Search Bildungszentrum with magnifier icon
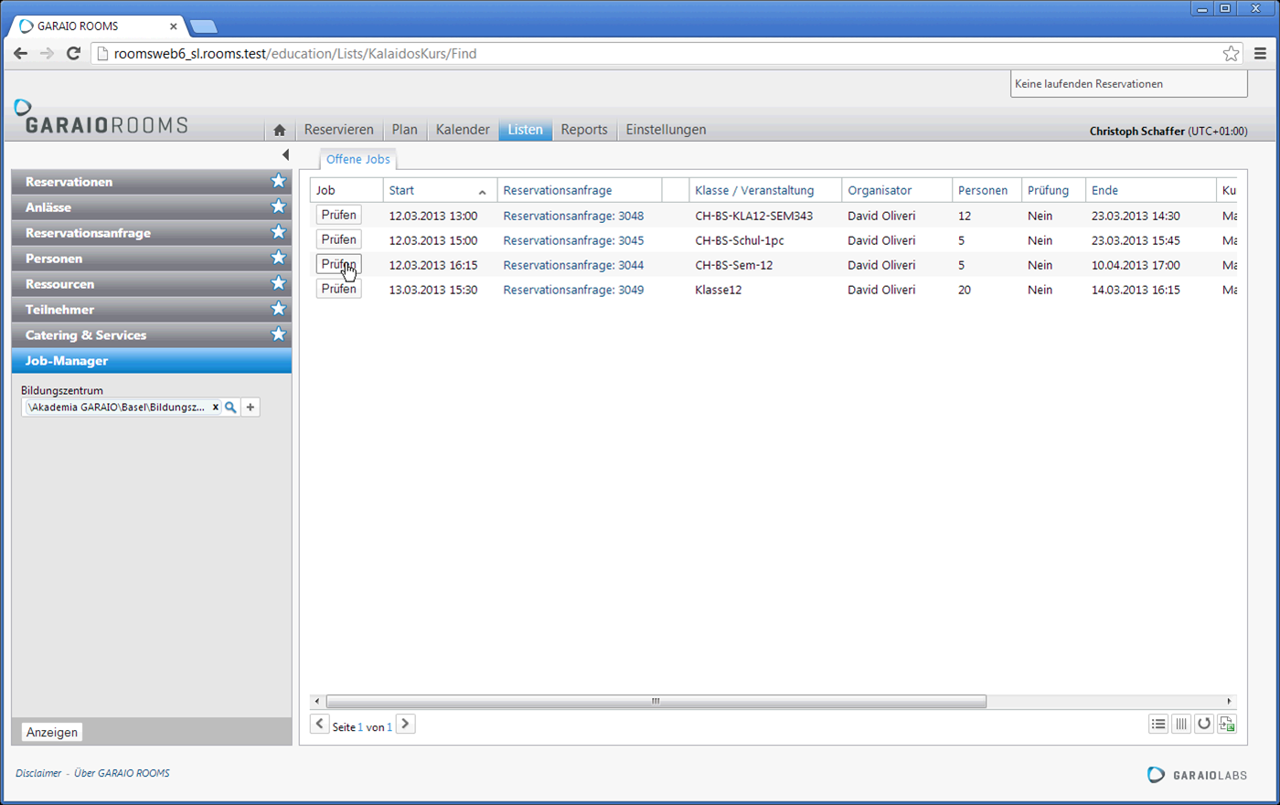This screenshot has width=1280, height=805. [x=231, y=407]
